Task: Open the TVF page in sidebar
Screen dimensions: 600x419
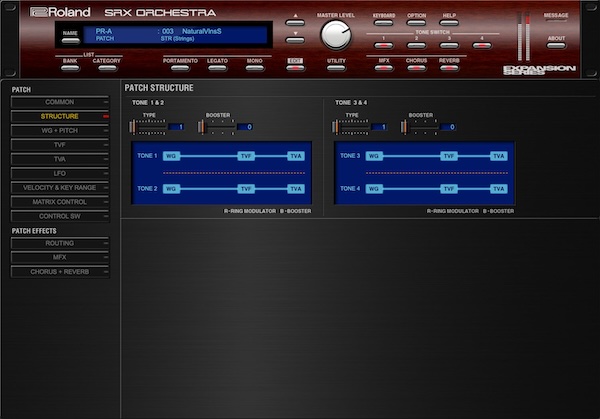Action: tap(60, 145)
